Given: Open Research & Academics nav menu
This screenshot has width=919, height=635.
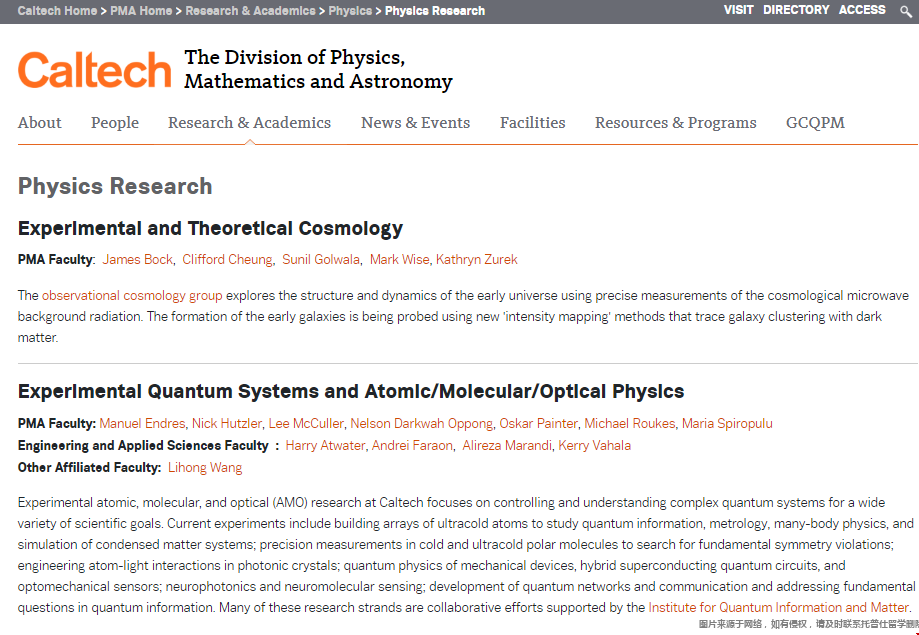Looking at the screenshot, I should tap(250, 123).
